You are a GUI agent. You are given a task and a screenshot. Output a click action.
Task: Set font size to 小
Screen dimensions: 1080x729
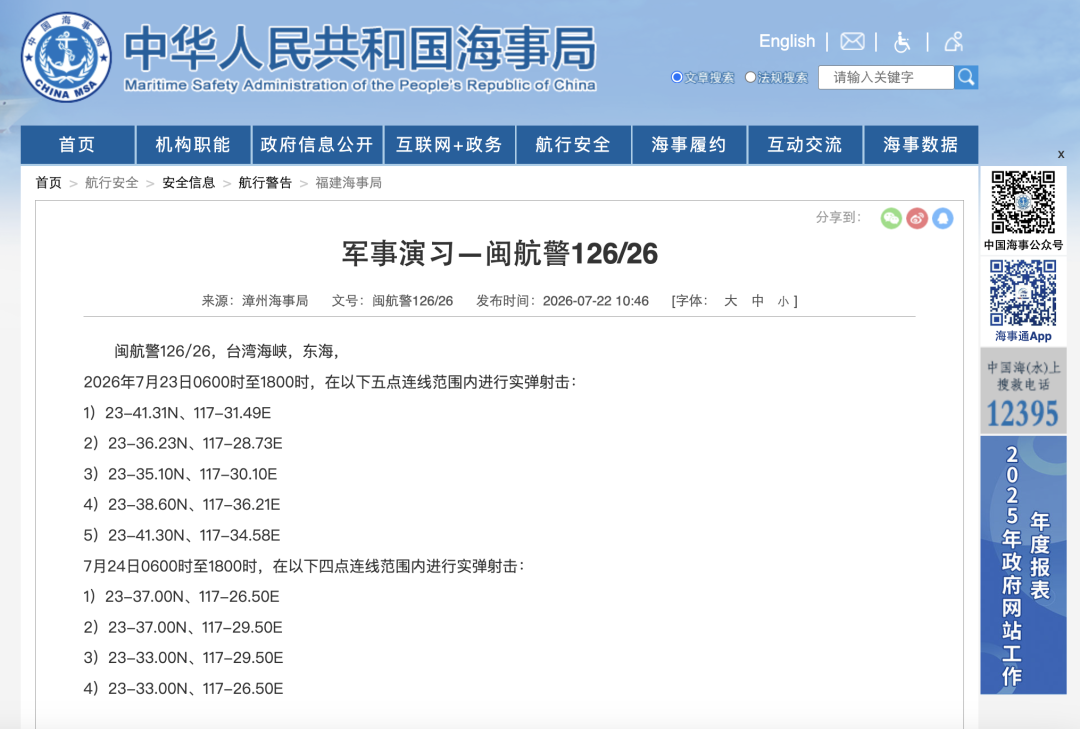(x=783, y=302)
